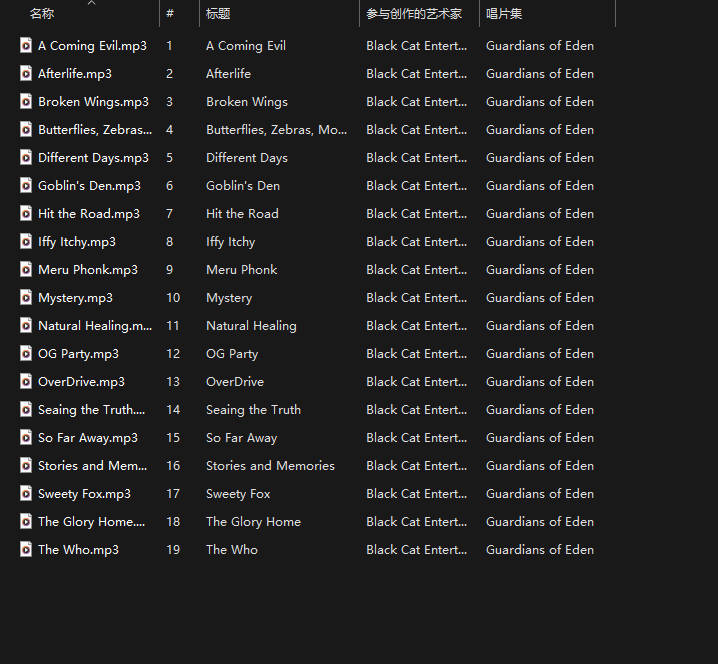Click the 唱片集 column header
718x664 pixels.
click(x=504, y=14)
